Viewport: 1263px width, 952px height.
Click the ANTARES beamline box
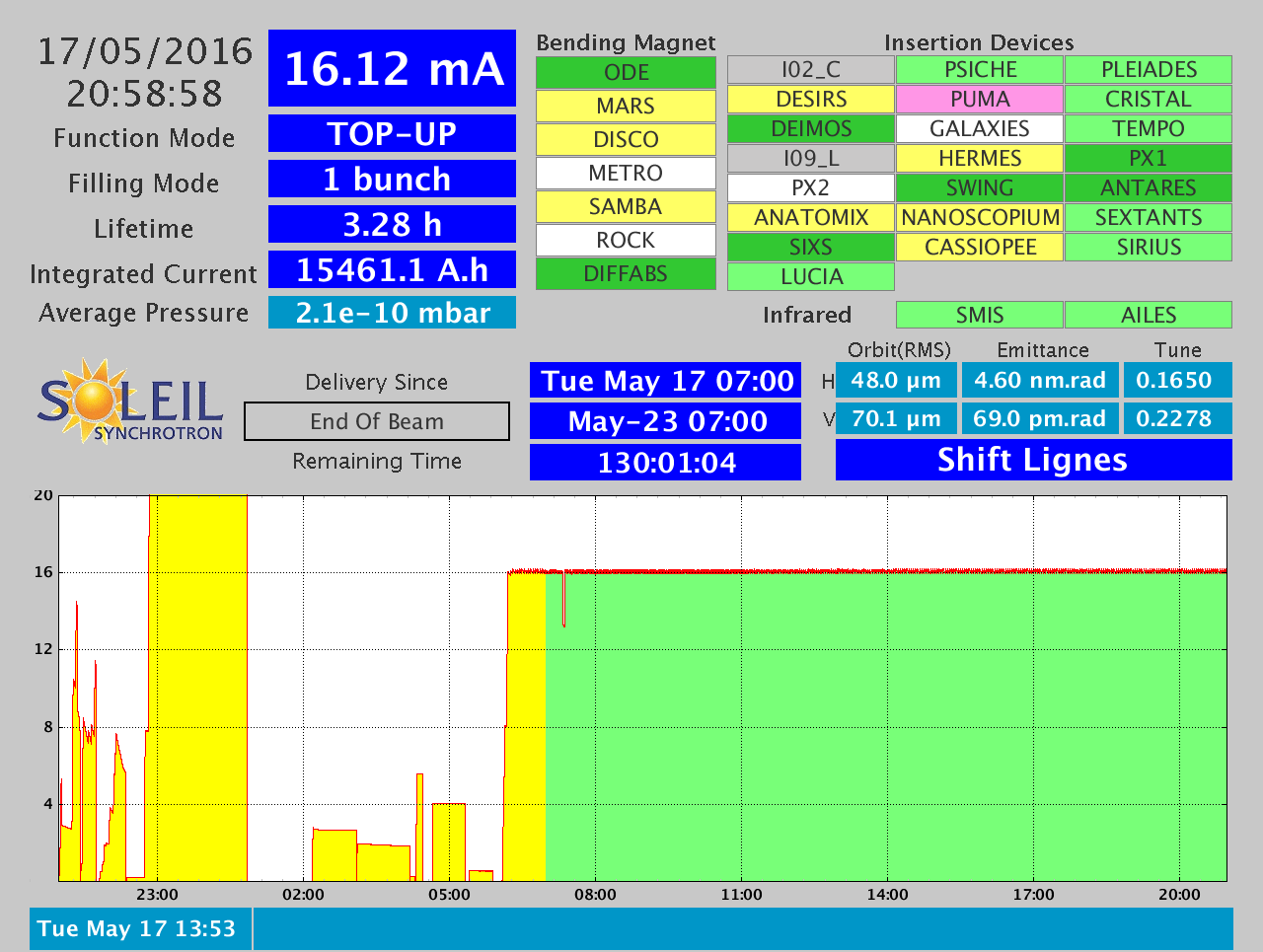click(1149, 188)
